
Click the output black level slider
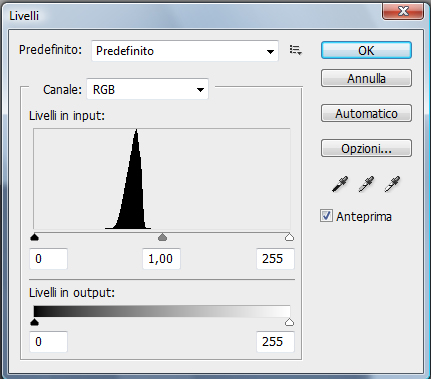tap(34, 322)
